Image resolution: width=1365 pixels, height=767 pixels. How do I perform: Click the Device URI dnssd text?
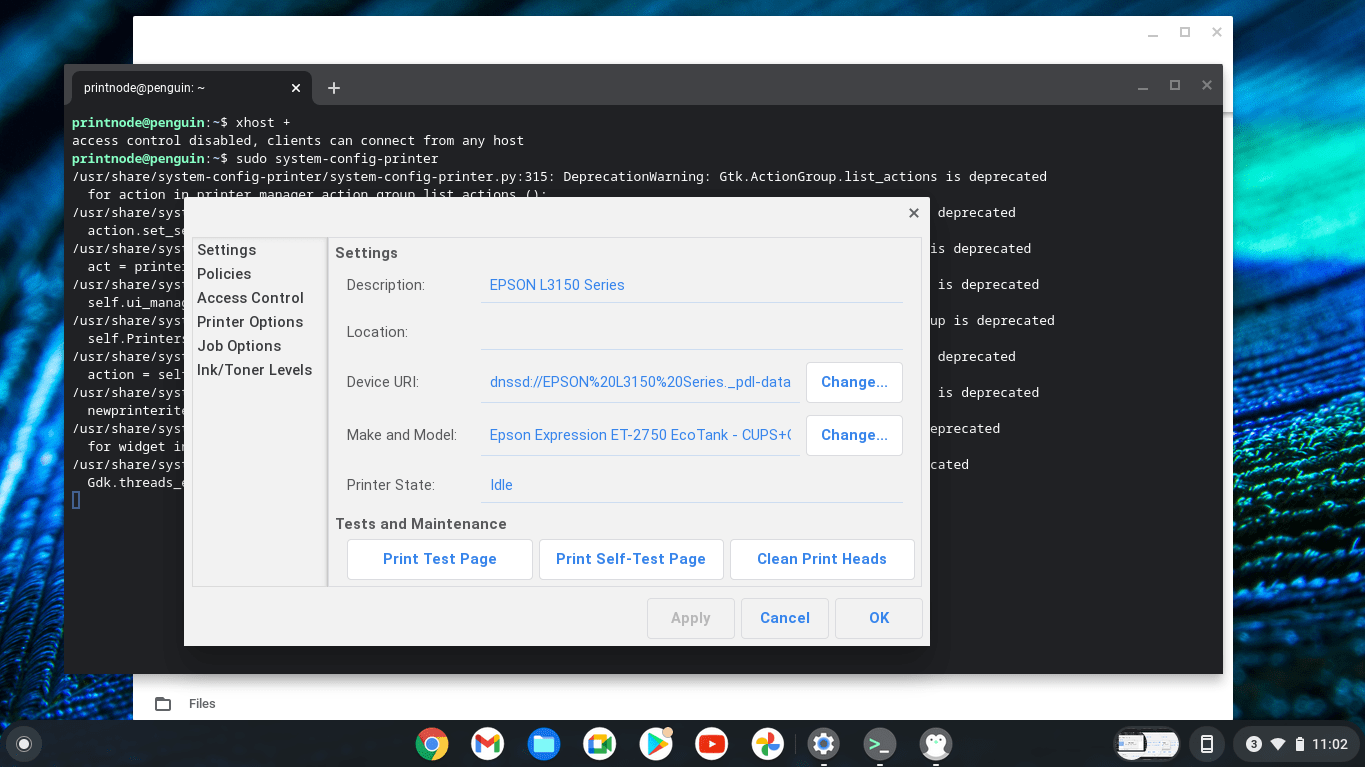(640, 382)
